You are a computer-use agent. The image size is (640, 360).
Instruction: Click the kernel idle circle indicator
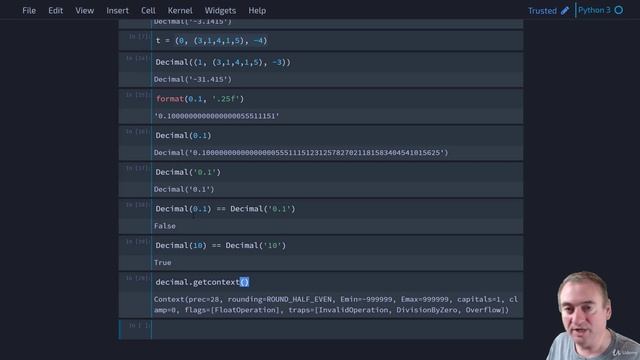[619, 10]
